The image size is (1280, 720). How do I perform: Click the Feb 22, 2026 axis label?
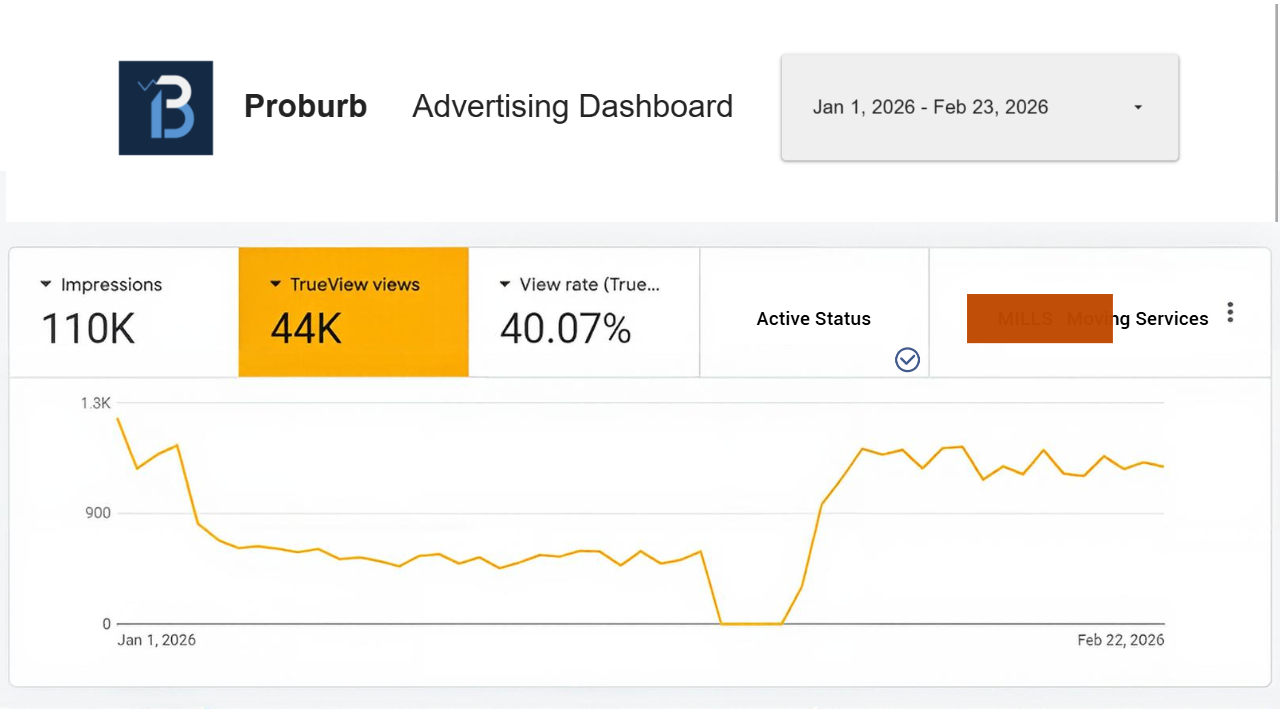click(x=1120, y=640)
